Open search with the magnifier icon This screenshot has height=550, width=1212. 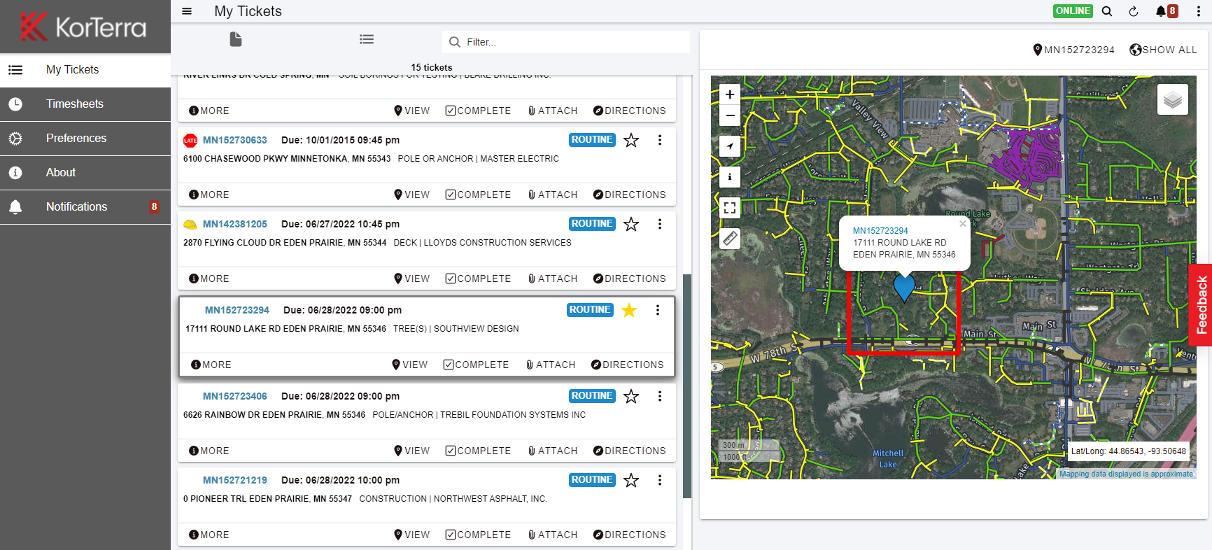(1107, 11)
